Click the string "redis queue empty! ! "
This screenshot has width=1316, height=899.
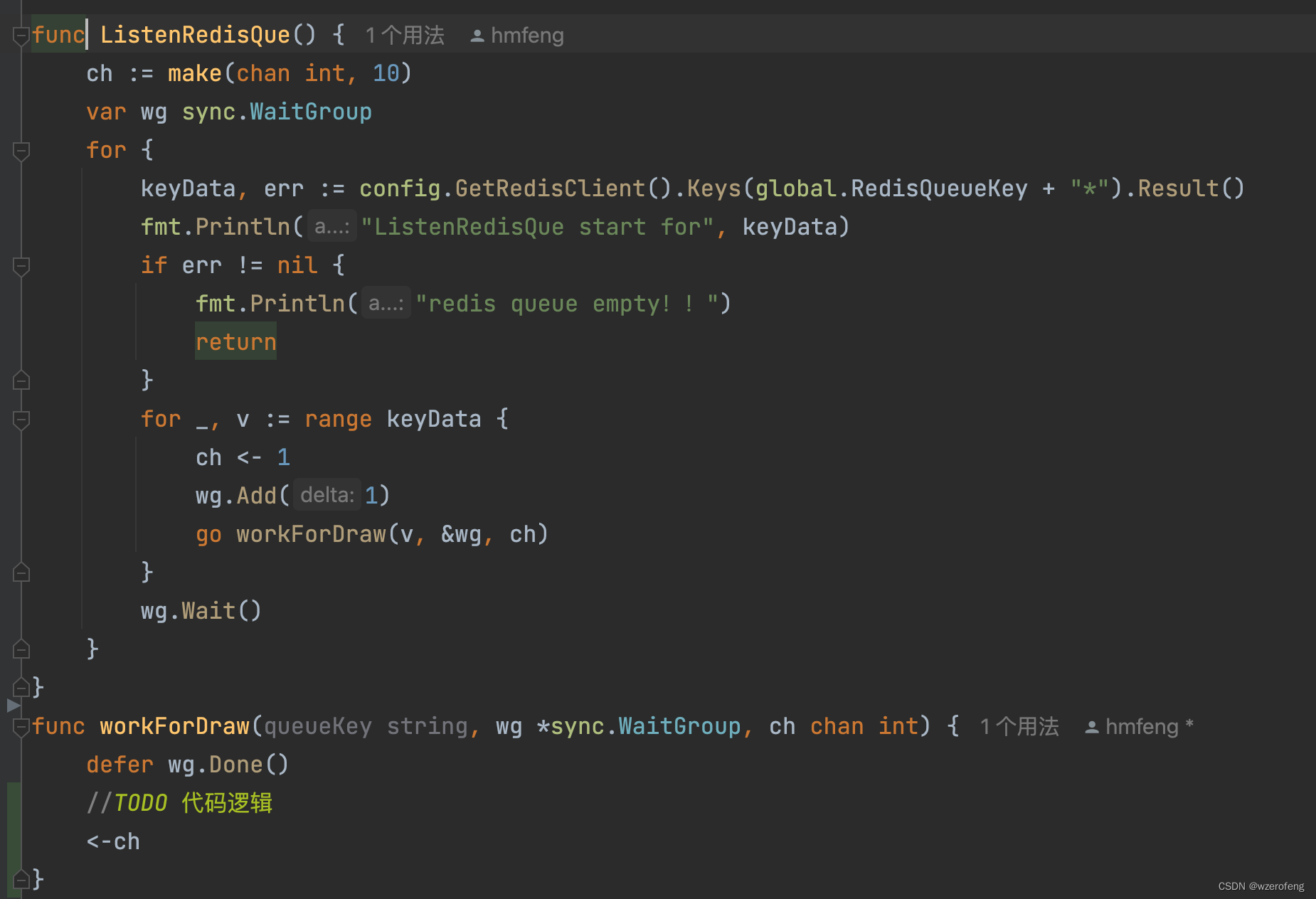(x=566, y=304)
